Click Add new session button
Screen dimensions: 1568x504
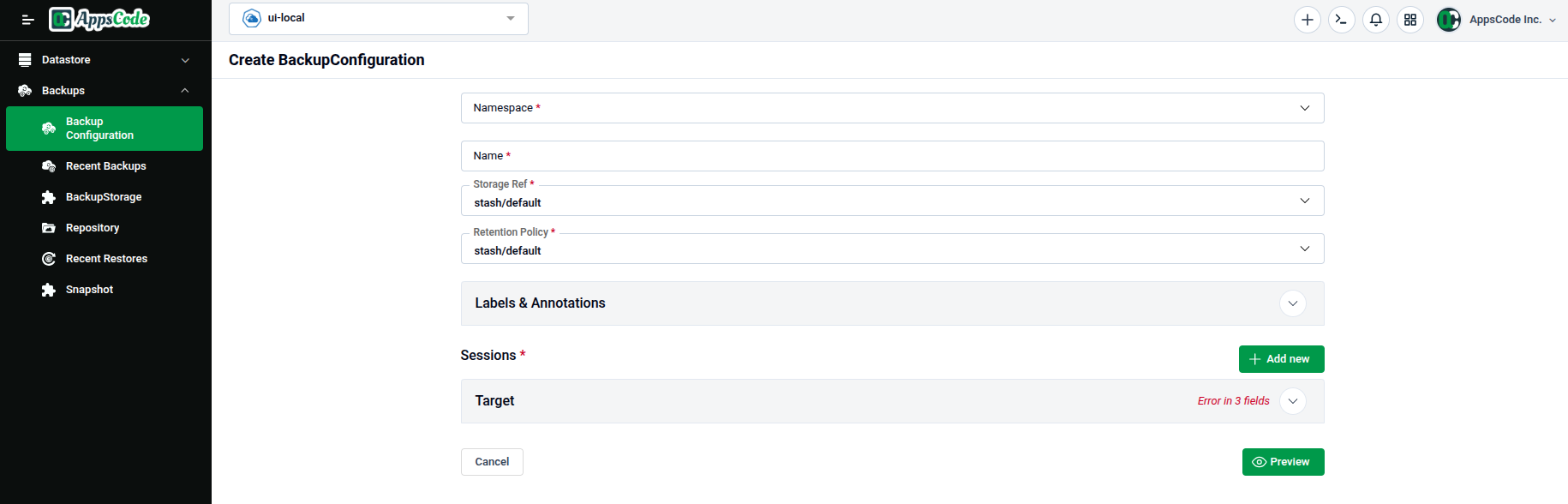tap(1282, 359)
